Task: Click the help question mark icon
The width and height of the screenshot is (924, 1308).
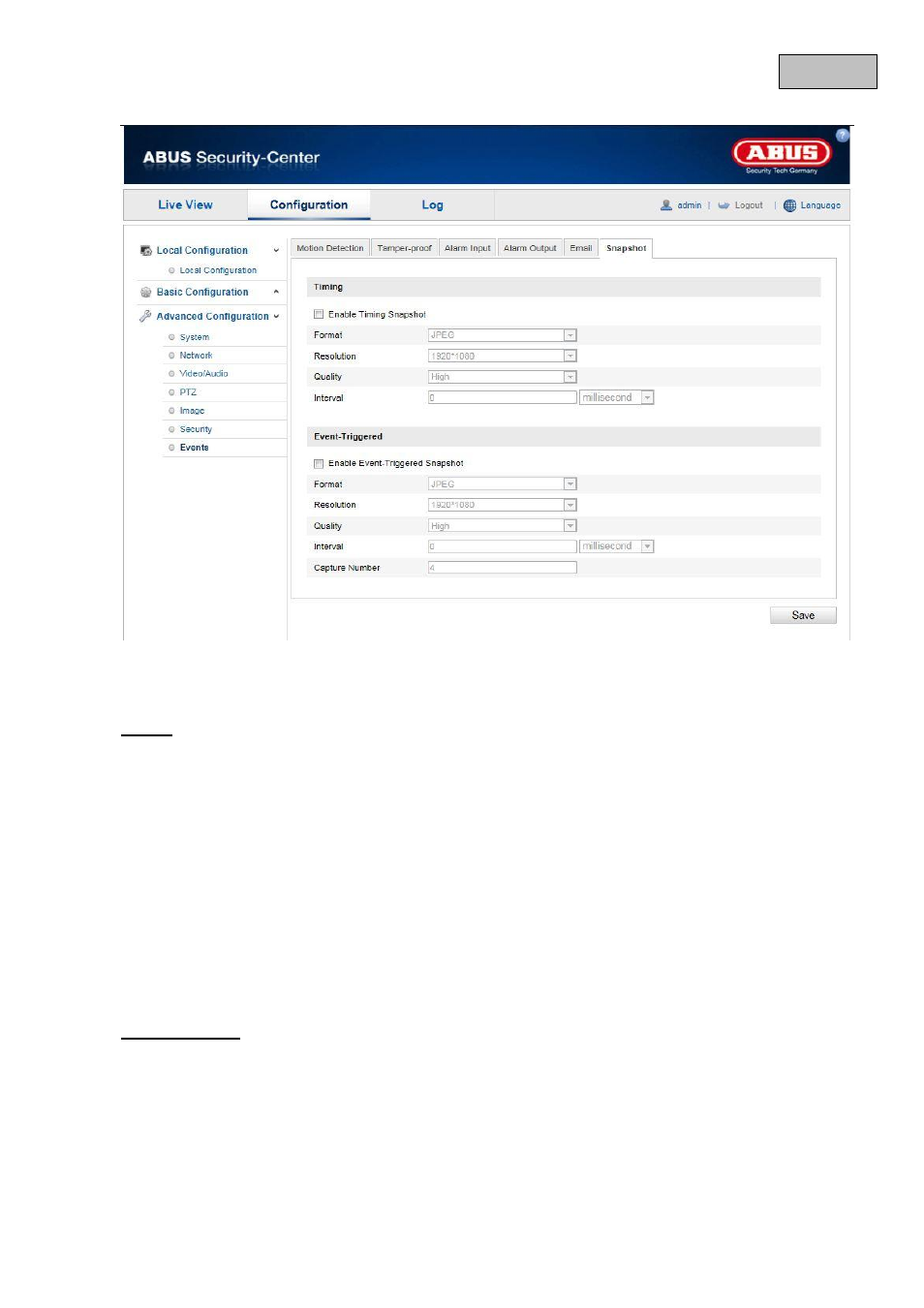Action: coord(842,136)
